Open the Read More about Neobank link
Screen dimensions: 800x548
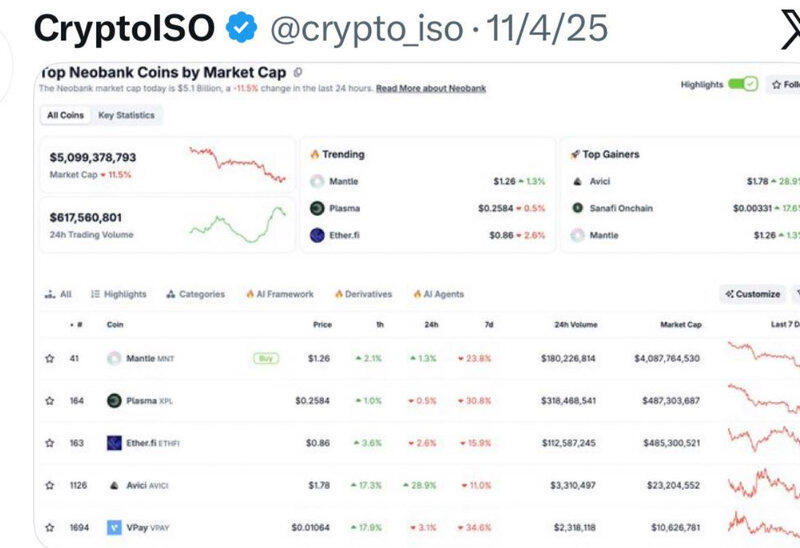431,88
